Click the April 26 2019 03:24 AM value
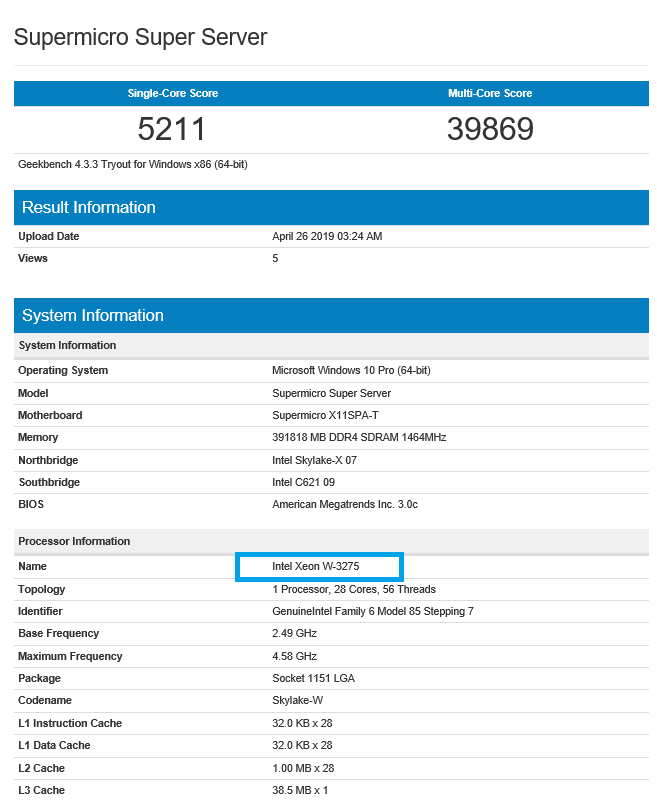Screen dimensions: 657x805 click(327, 236)
